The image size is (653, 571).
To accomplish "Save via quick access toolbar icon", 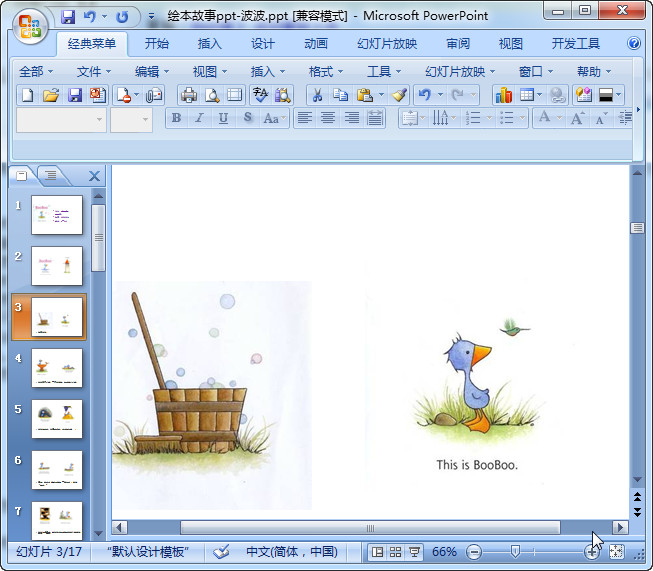I will (x=68, y=17).
